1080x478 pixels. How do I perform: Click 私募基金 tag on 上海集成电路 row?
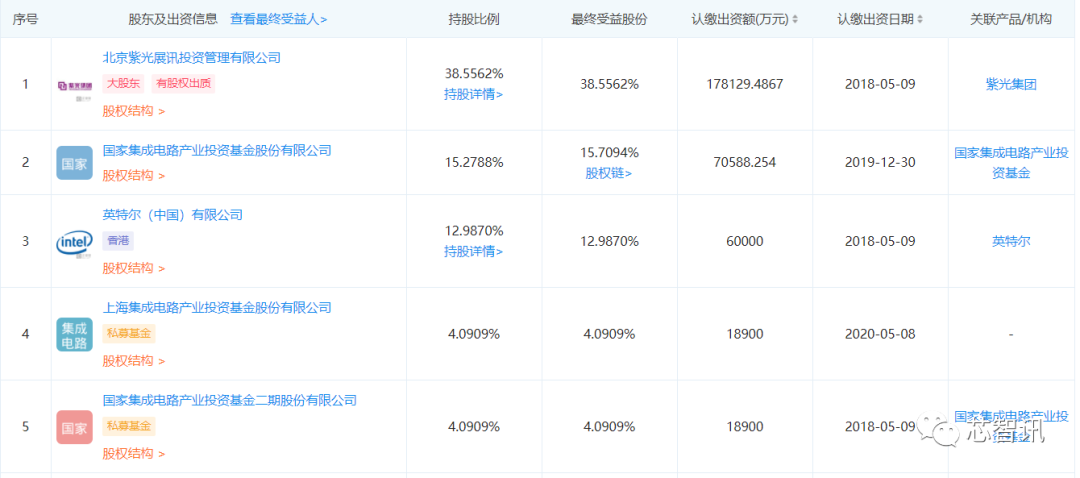tap(129, 334)
